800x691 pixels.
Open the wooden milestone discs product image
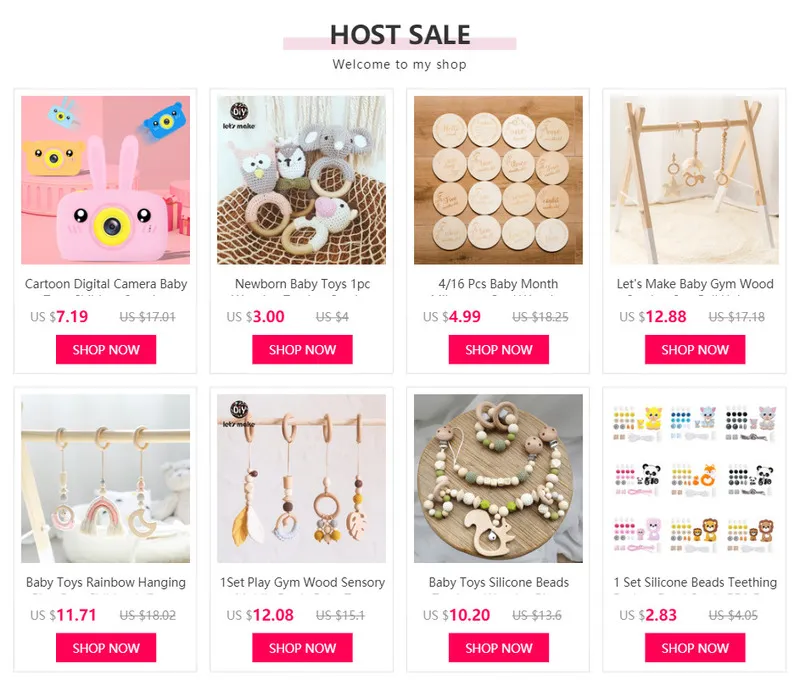point(498,180)
